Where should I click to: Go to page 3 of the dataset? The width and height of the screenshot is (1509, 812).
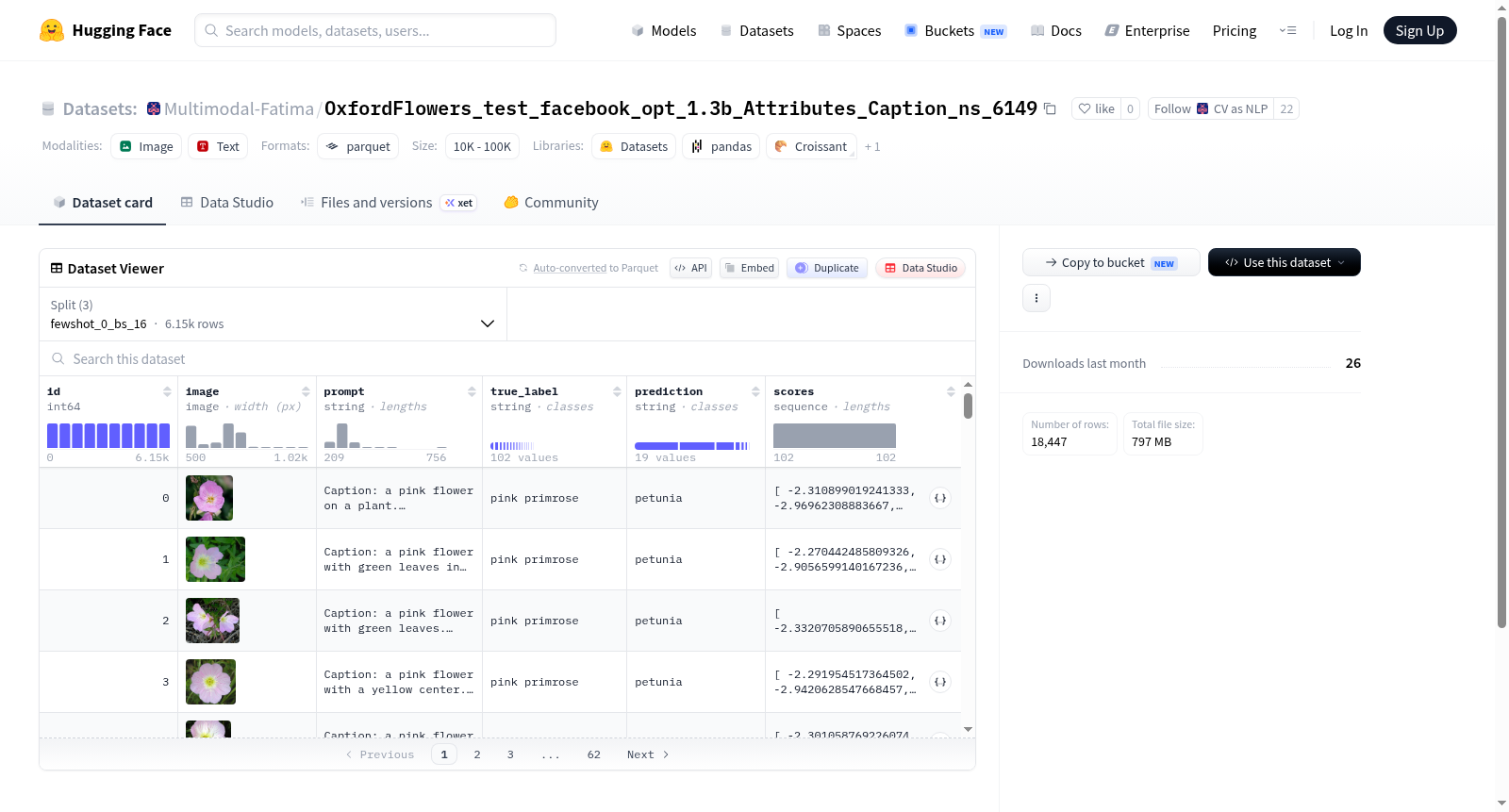(x=510, y=754)
